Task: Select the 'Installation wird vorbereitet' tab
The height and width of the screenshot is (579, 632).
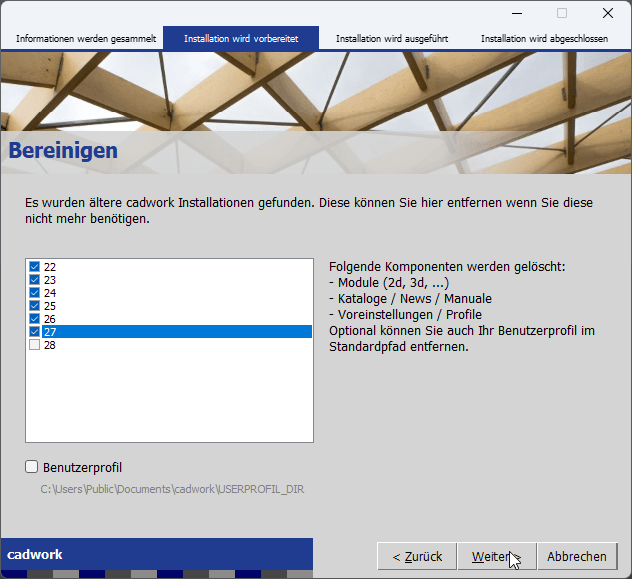Action: [241, 39]
